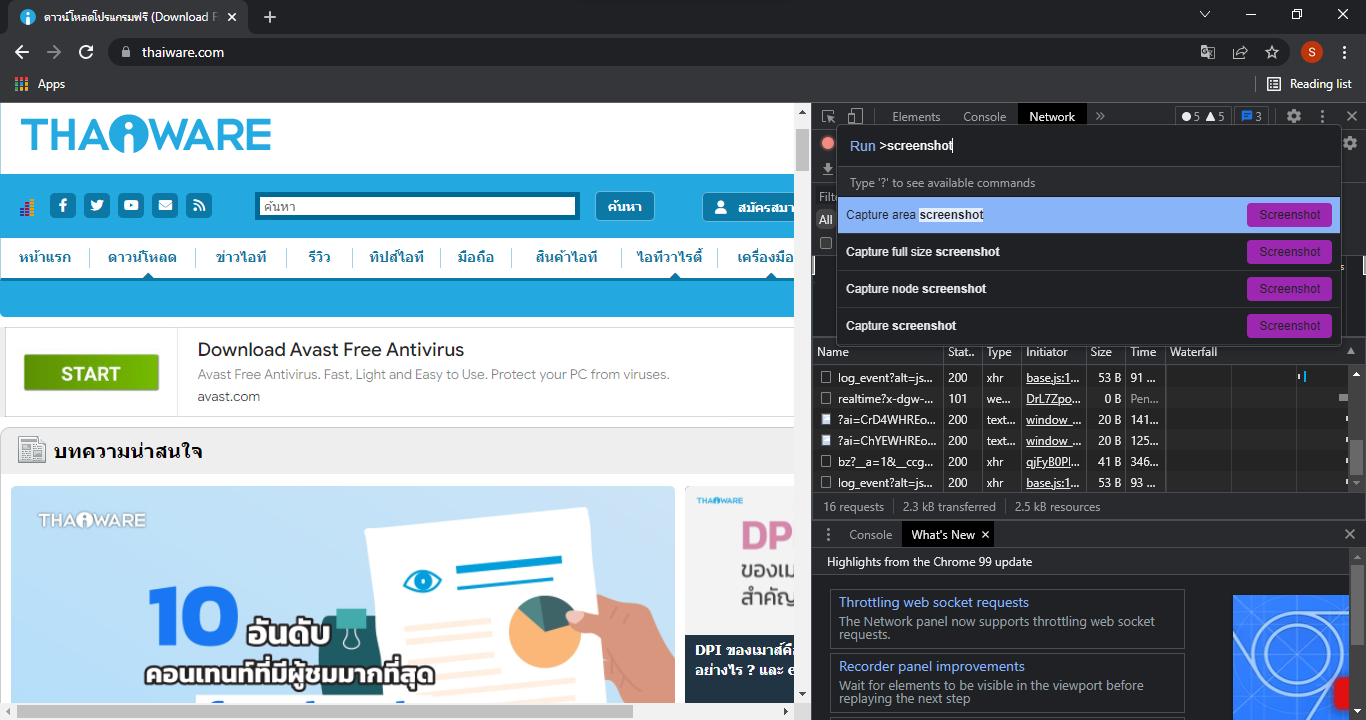Screen dimensions: 1366x720
Task: Choose Capture full size screenshot command
Action: (x=1089, y=252)
